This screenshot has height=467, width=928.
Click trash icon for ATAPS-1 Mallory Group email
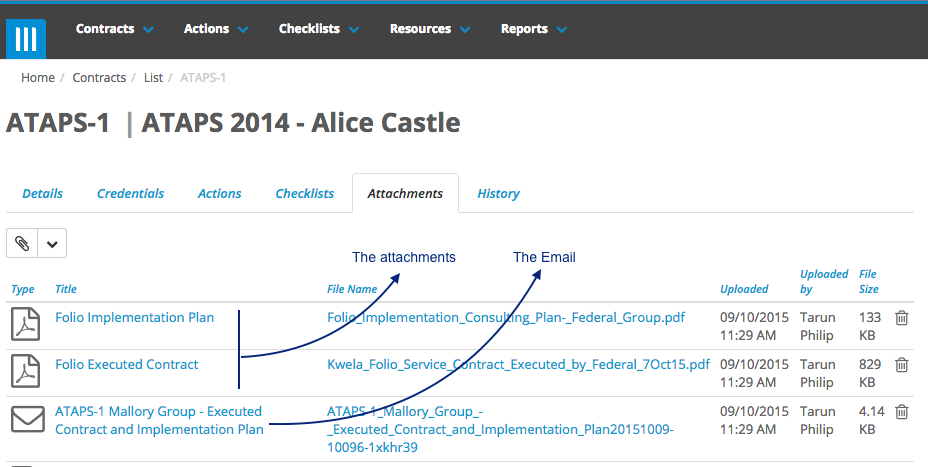tap(901, 411)
